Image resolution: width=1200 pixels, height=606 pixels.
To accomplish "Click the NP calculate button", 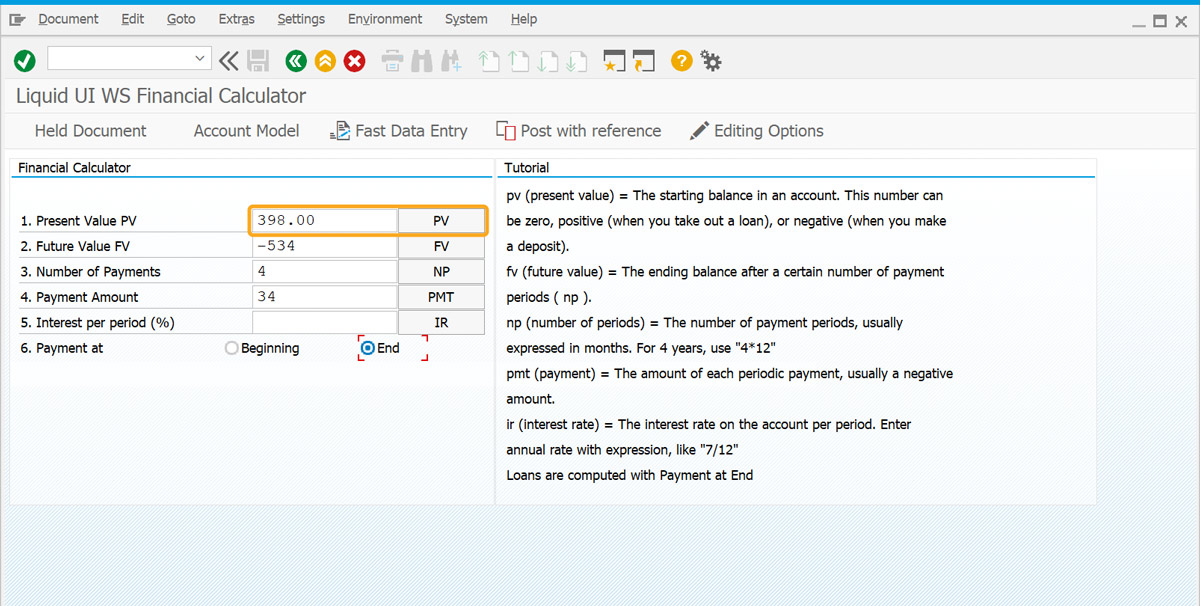I will 441,271.
